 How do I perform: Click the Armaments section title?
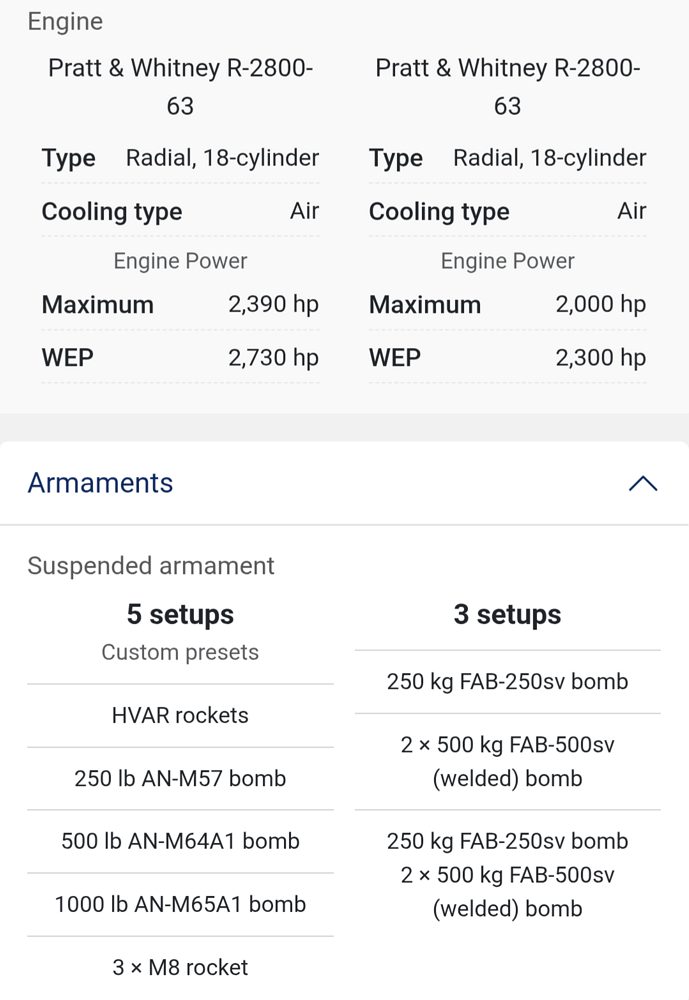click(x=100, y=483)
